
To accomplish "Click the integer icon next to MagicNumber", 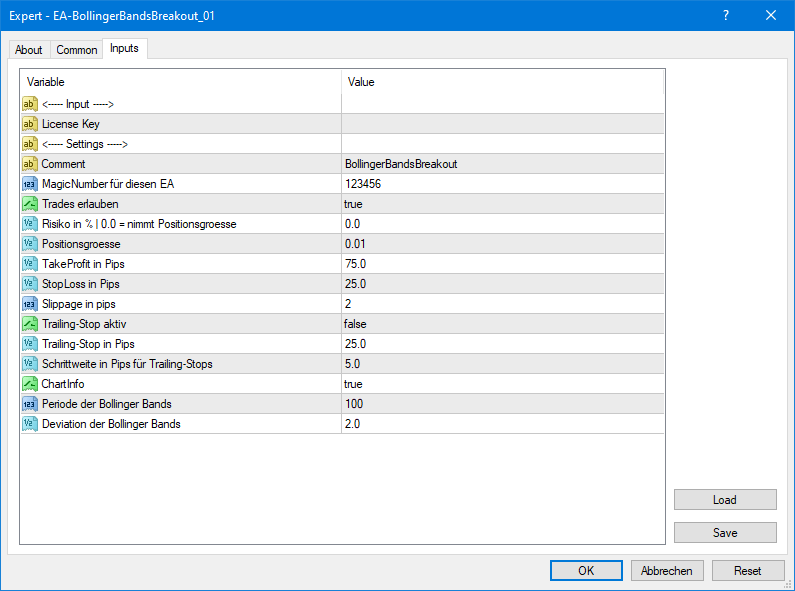I will click(30, 184).
